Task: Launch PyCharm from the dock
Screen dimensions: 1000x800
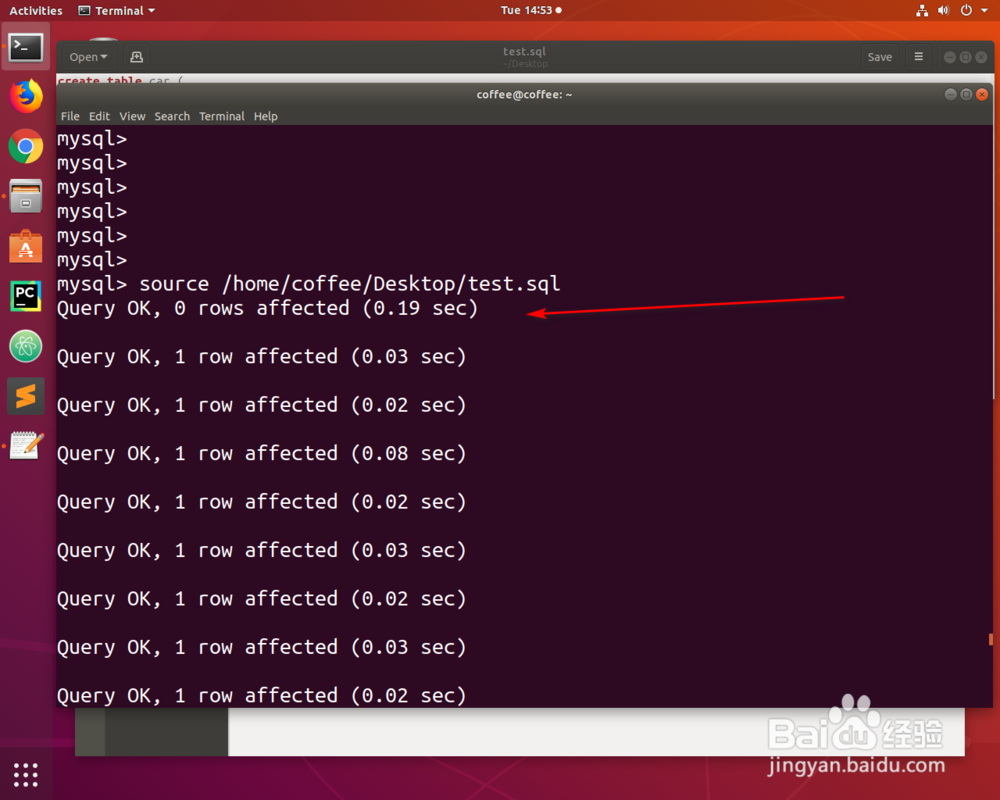Action: click(x=26, y=296)
